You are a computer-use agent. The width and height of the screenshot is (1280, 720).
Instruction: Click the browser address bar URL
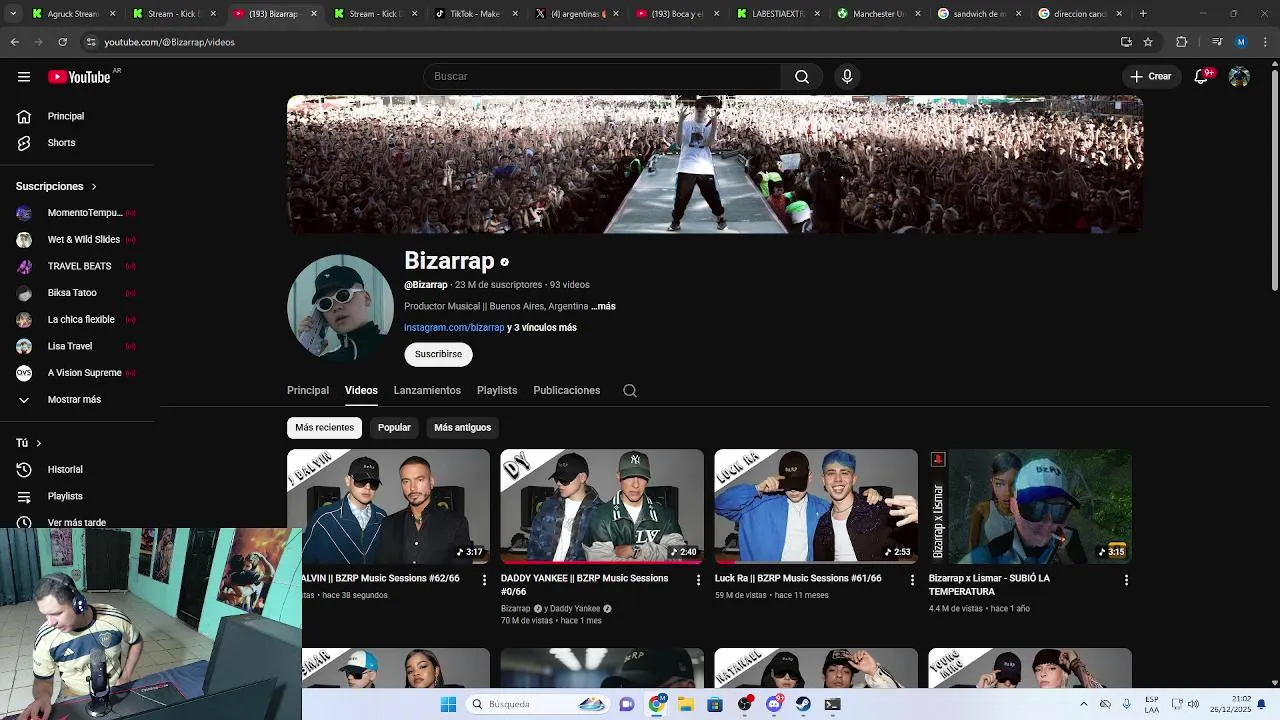170,42
